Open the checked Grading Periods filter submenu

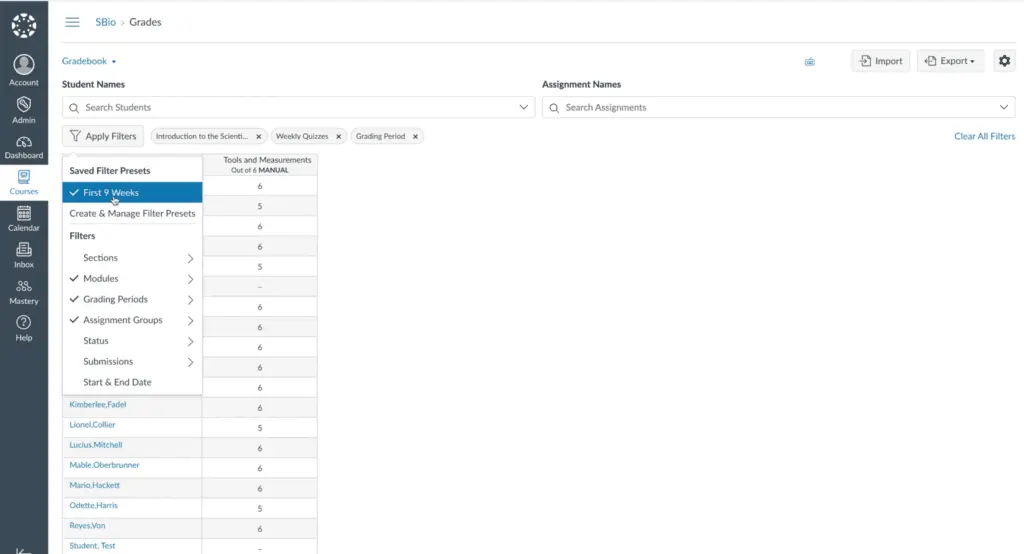click(132, 299)
